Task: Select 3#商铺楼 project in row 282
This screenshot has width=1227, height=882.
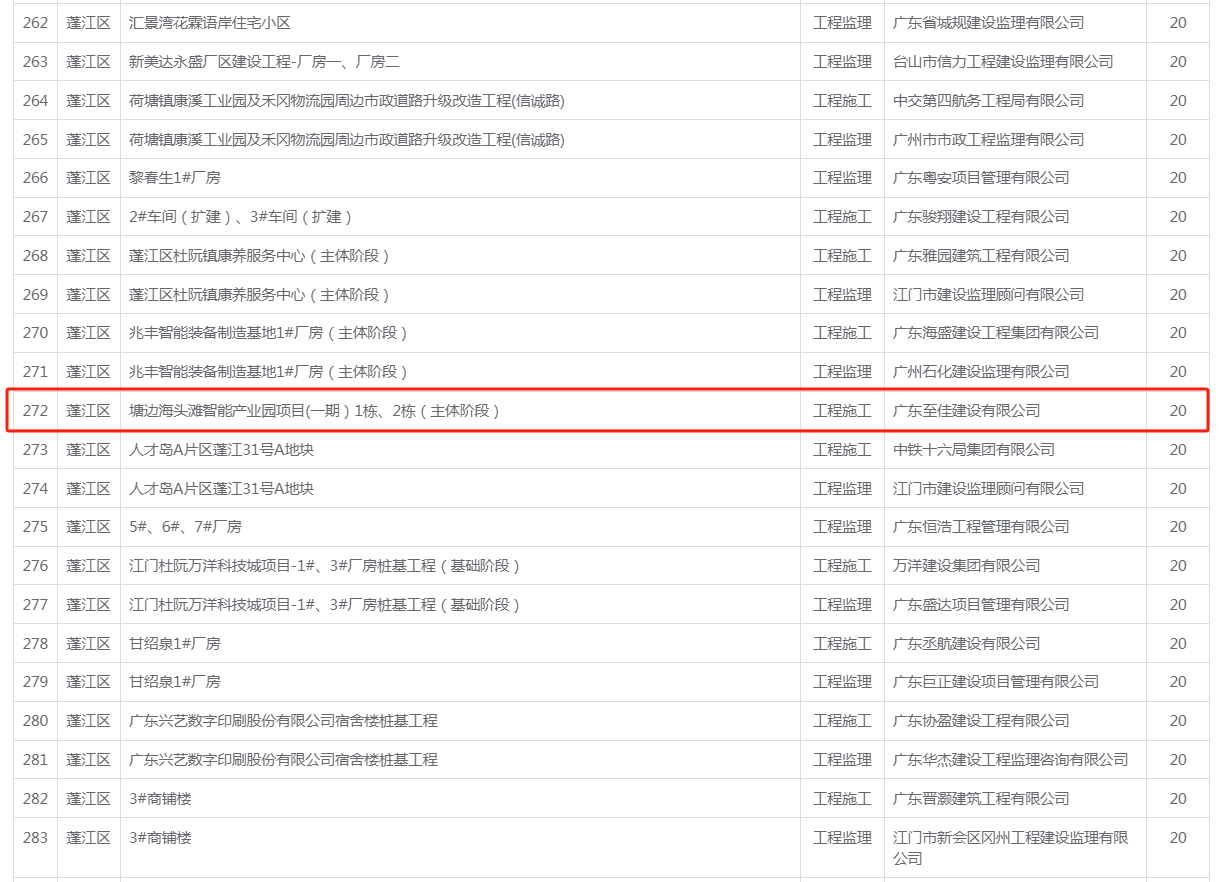Action: click(x=160, y=798)
